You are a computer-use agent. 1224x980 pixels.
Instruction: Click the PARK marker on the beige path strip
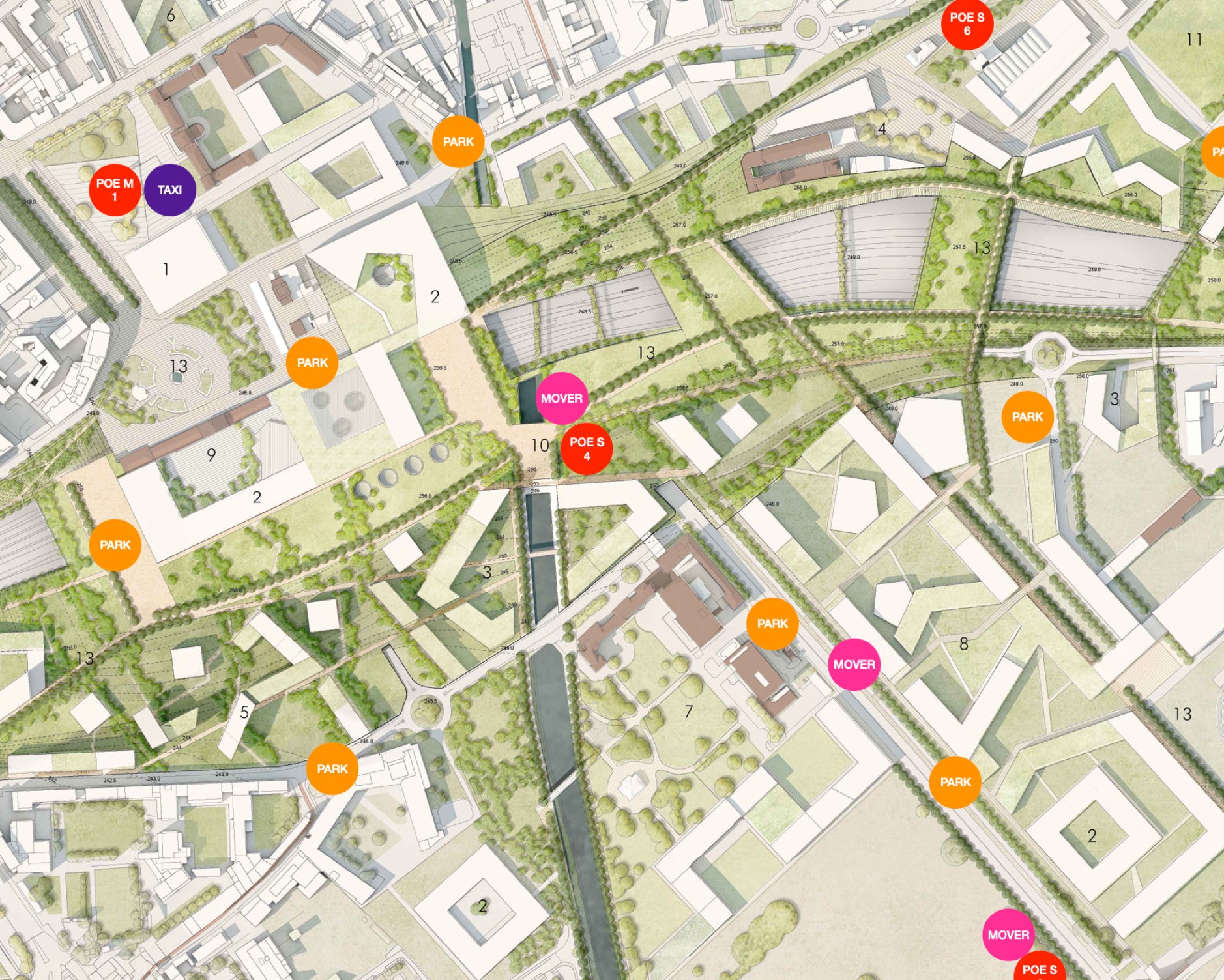coord(115,545)
